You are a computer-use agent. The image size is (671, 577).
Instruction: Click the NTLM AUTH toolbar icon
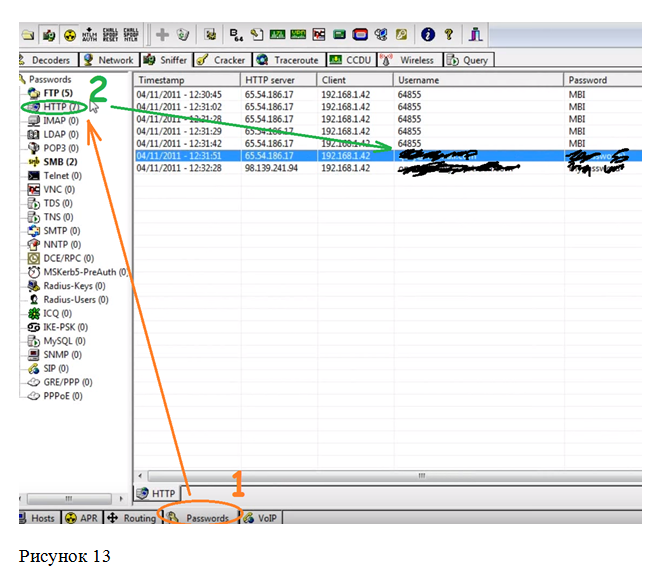tap(89, 35)
